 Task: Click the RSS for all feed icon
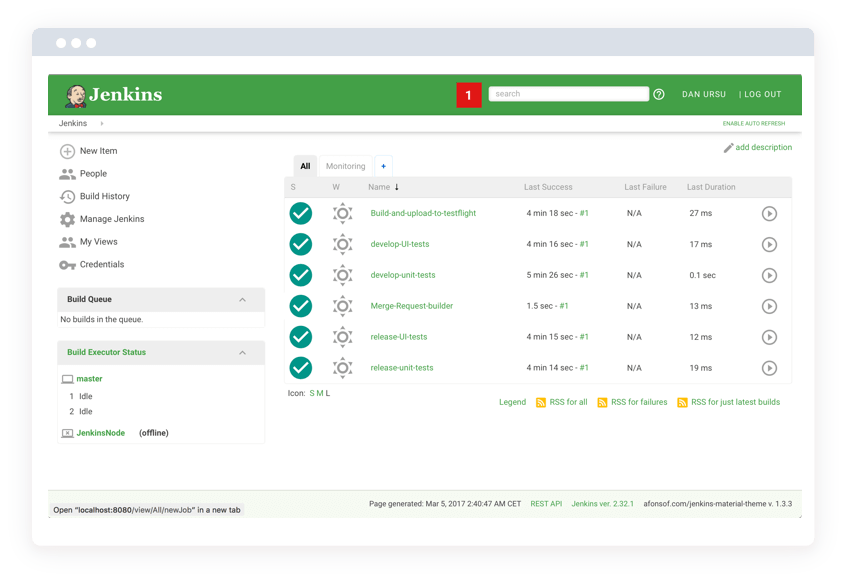541,402
